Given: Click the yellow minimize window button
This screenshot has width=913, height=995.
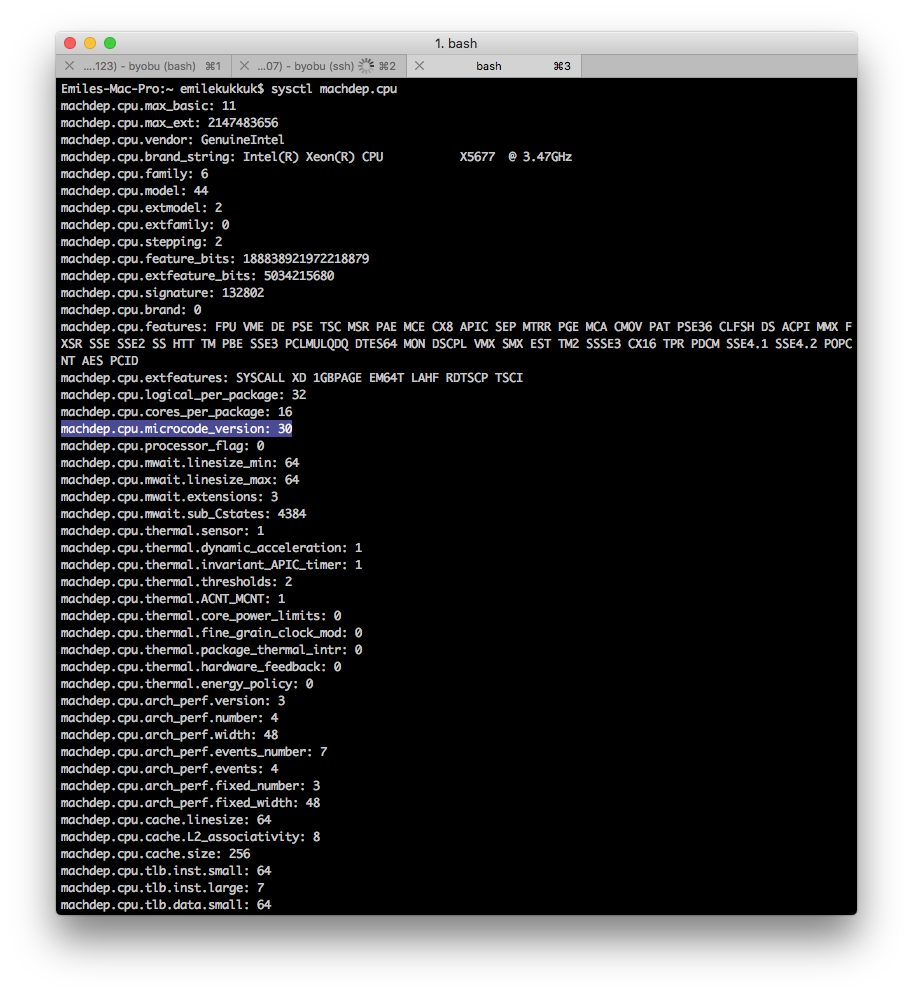Looking at the screenshot, I should (x=90, y=43).
